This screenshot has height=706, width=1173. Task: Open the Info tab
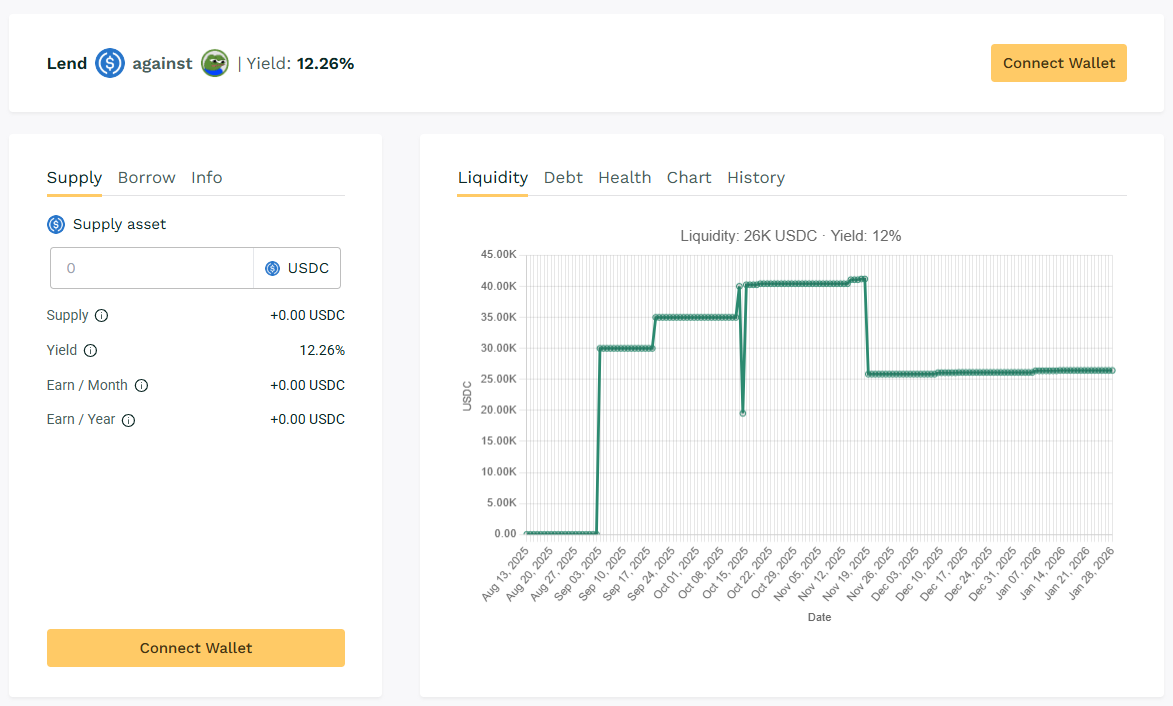pyautogui.click(x=207, y=178)
